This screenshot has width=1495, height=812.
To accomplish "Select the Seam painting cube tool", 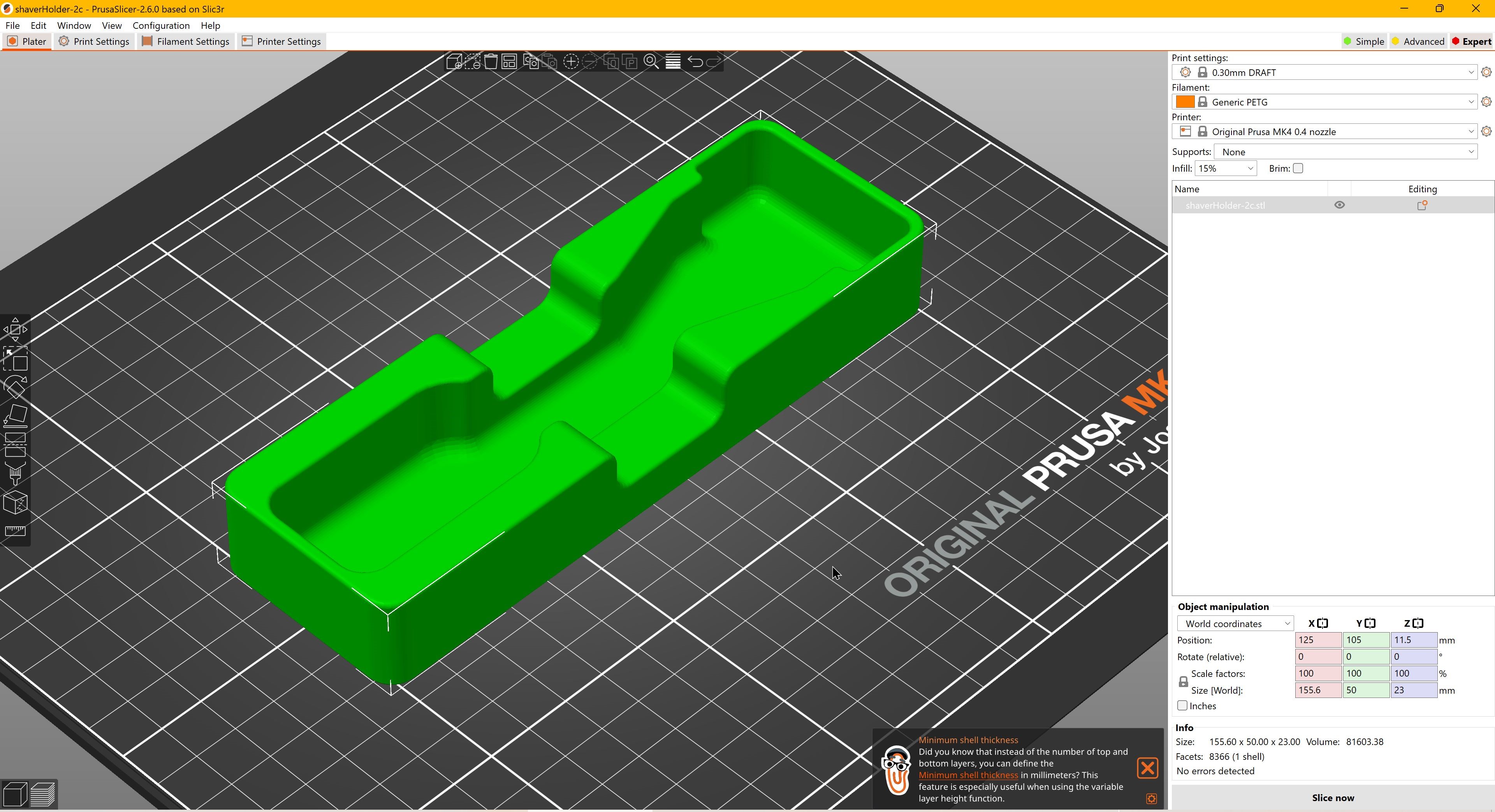I will 15,503.
